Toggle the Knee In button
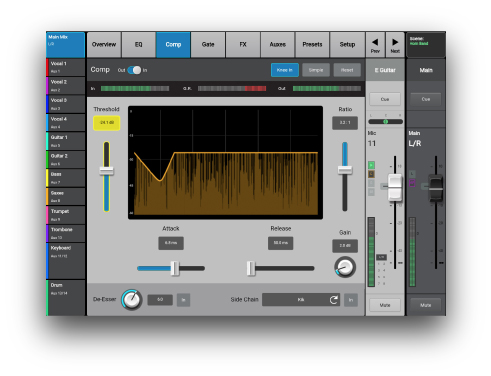The image size is (491, 376). pos(284,70)
